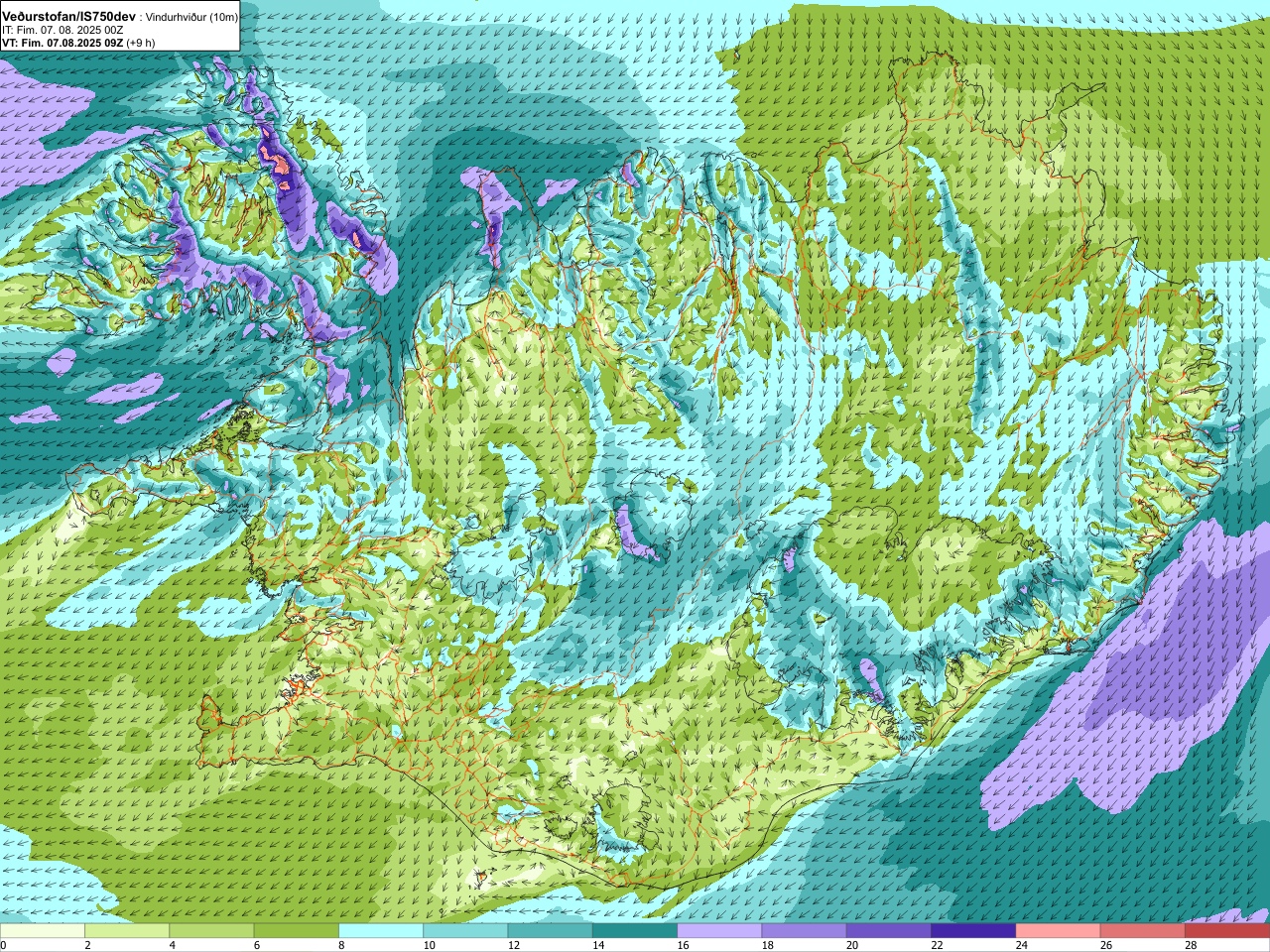Click the legend value 20
The image size is (1270, 952).
coord(852,945)
